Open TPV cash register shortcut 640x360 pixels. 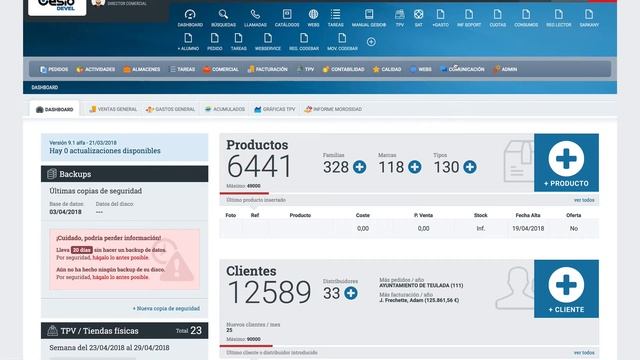point(400,18)
